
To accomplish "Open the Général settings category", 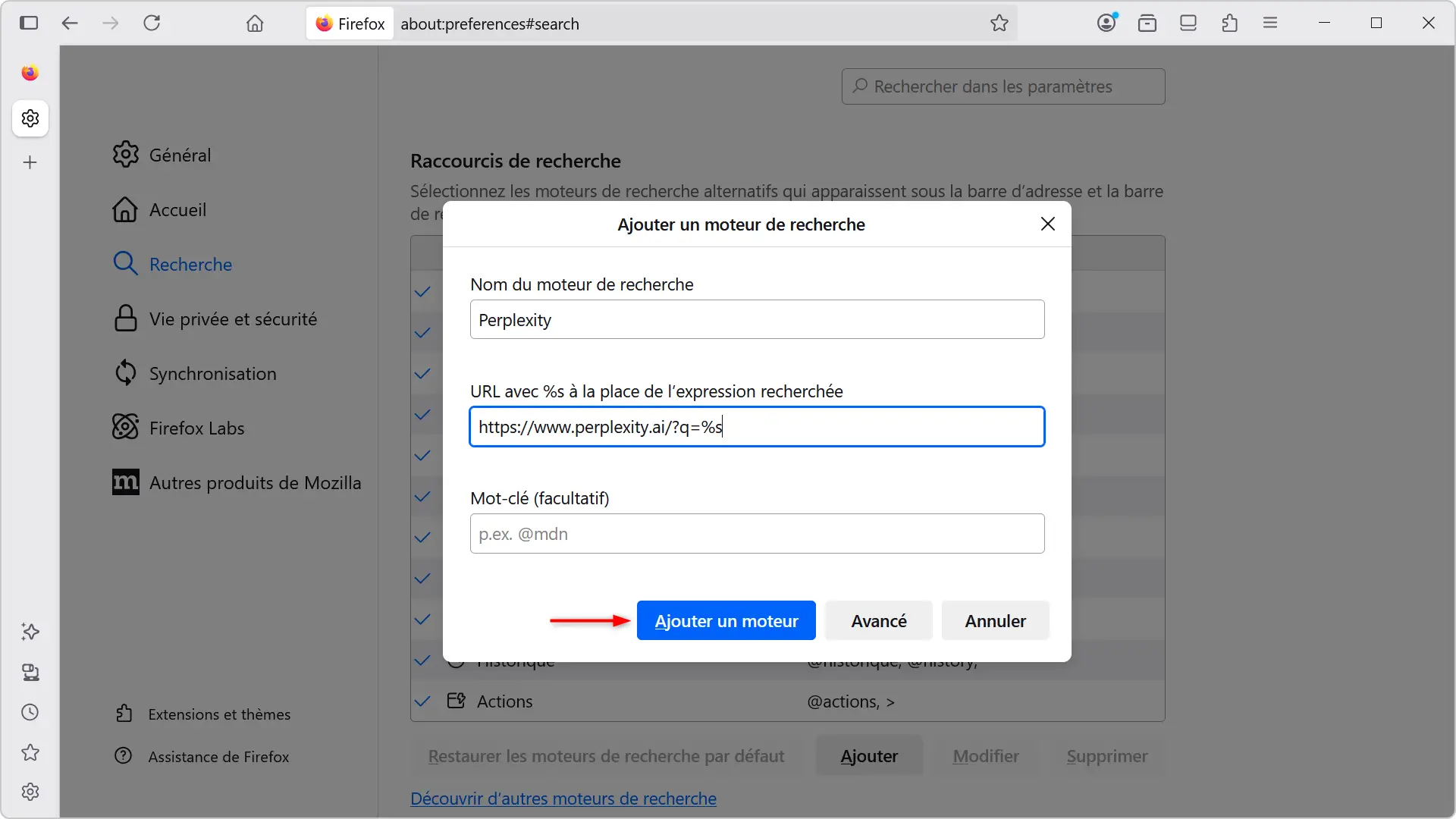I will [x=162, y=155].
